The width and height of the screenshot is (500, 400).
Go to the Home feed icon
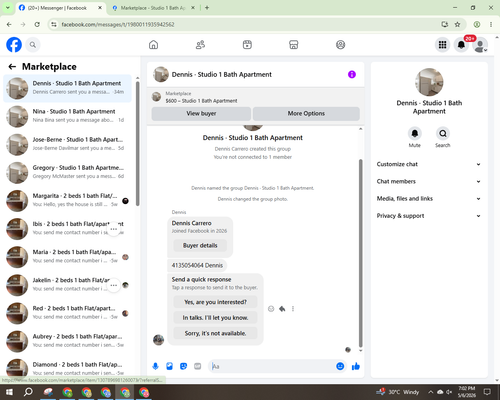coord(153,45)
